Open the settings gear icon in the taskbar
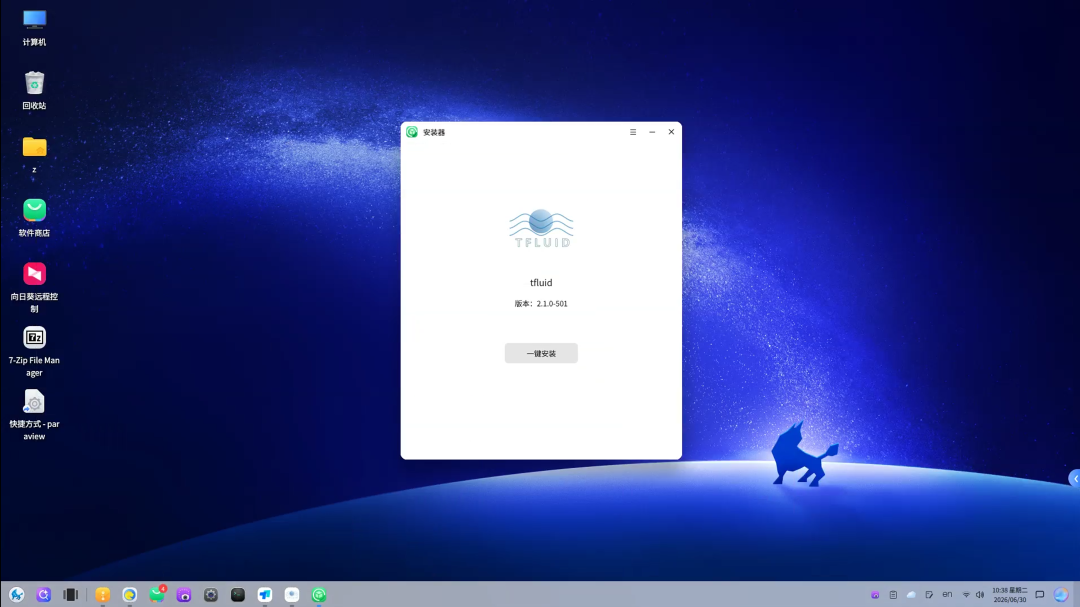1080x607 pixels. point(211,595)
